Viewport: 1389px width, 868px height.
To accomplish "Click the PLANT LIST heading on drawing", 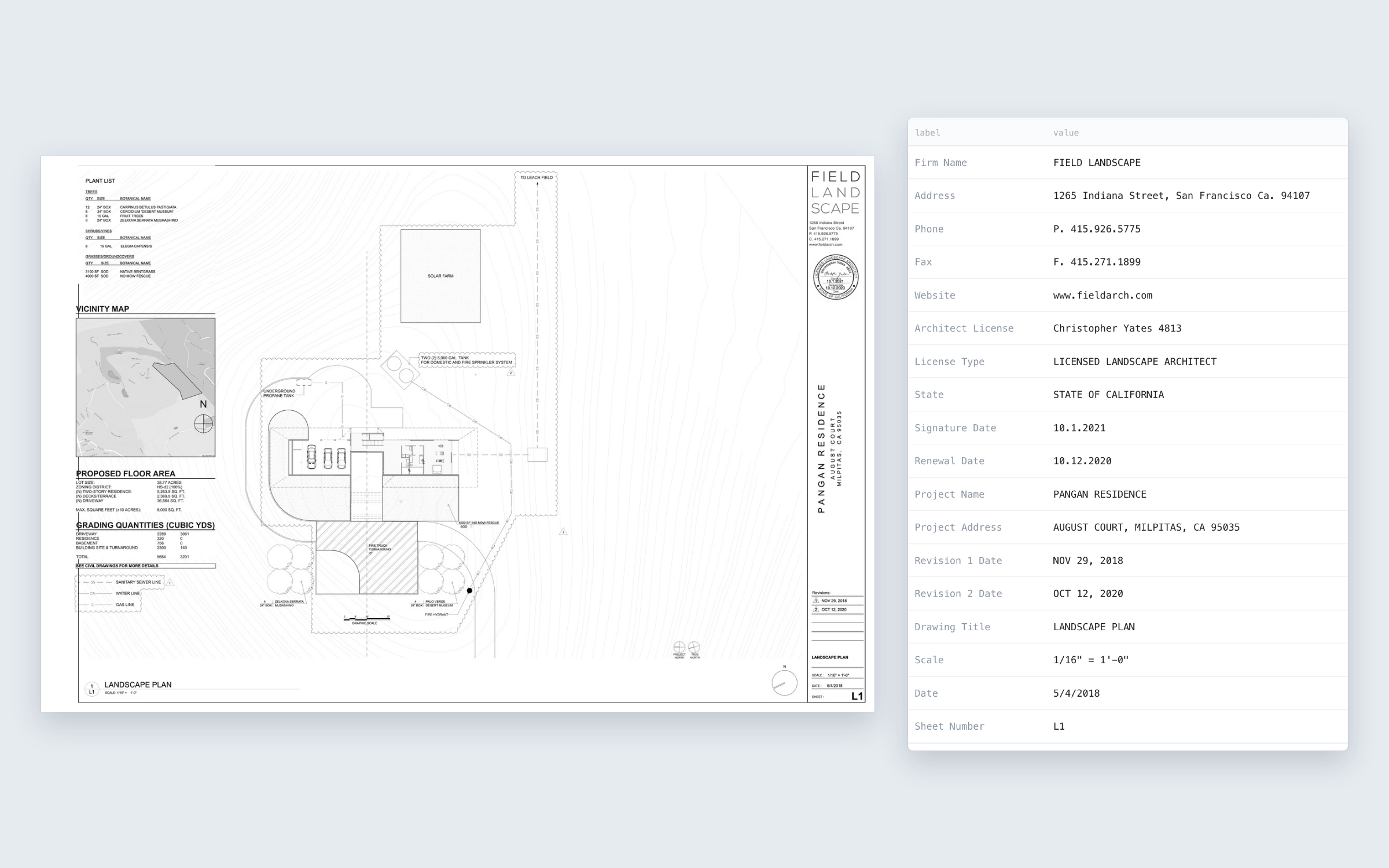I will click(100, 181).
